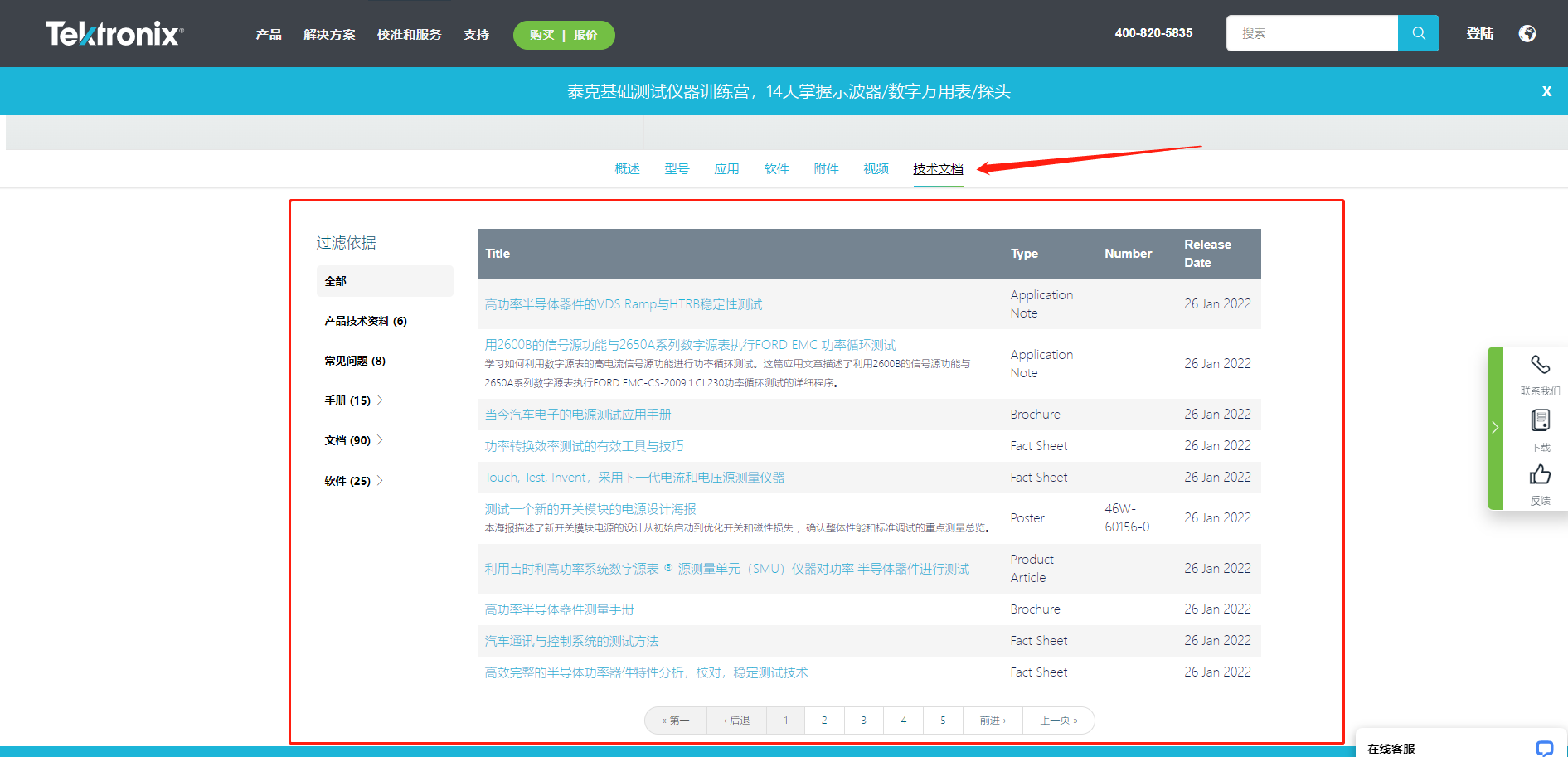Click the download document icon

(1540, 421)
